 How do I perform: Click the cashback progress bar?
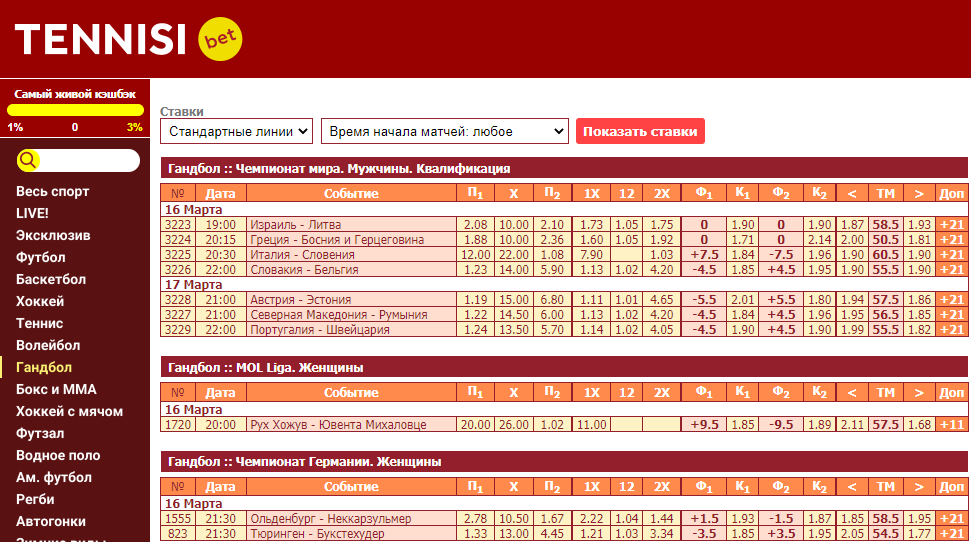(x=75, y=110)
